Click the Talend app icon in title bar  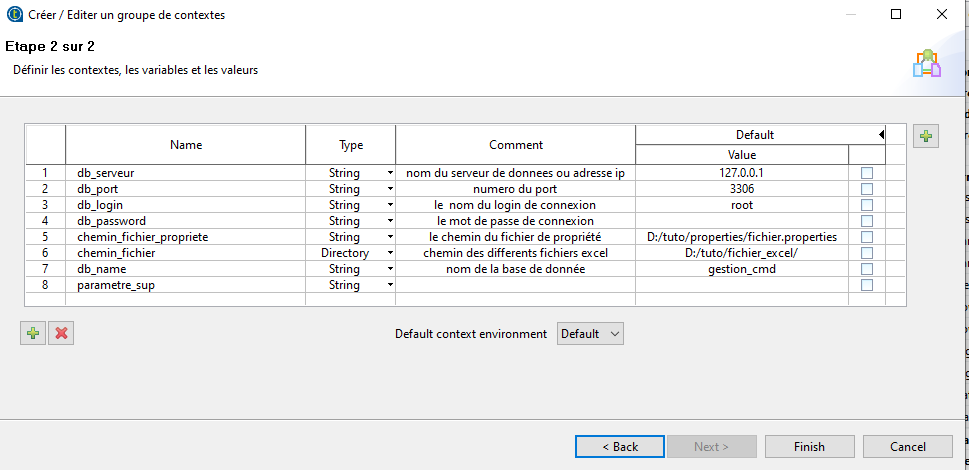[14, 14]
